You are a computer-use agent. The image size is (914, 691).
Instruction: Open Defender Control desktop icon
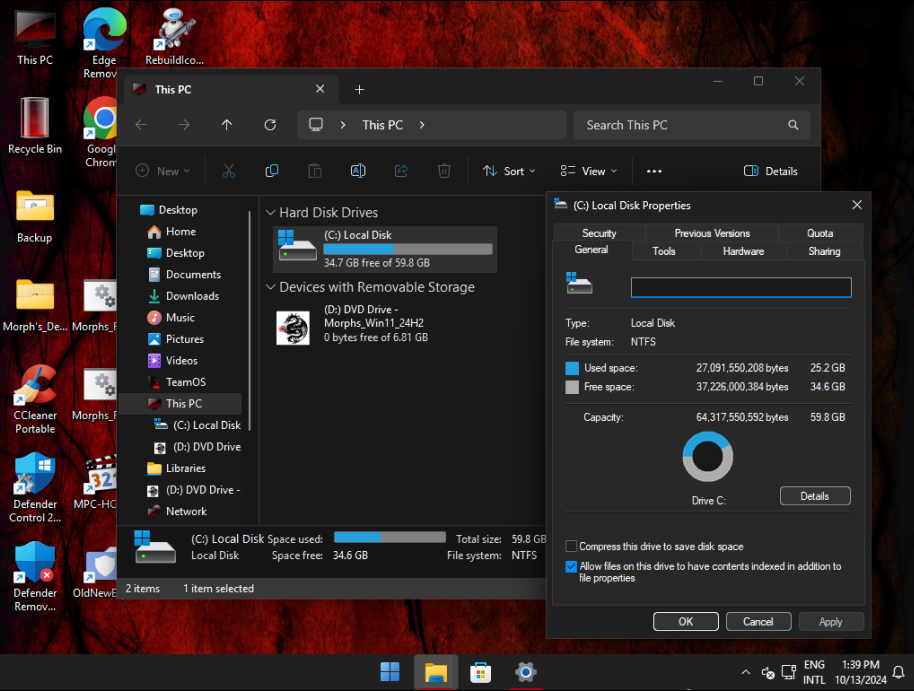[35, 488]
